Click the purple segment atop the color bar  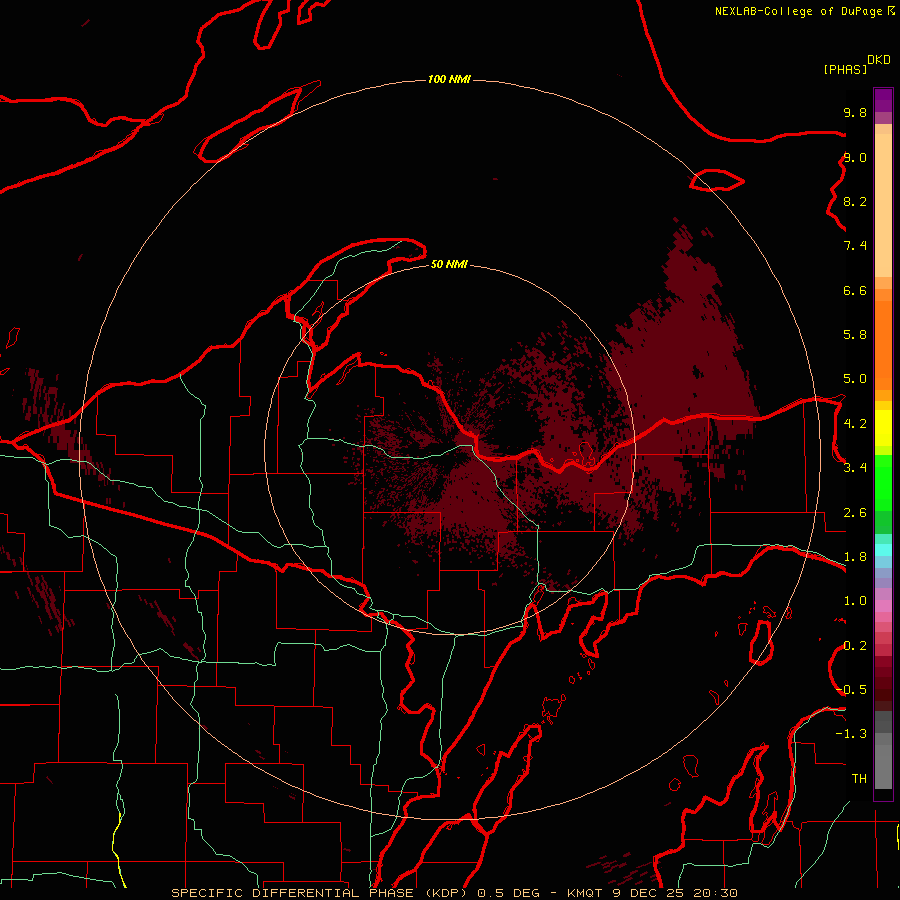click(883, 100)
